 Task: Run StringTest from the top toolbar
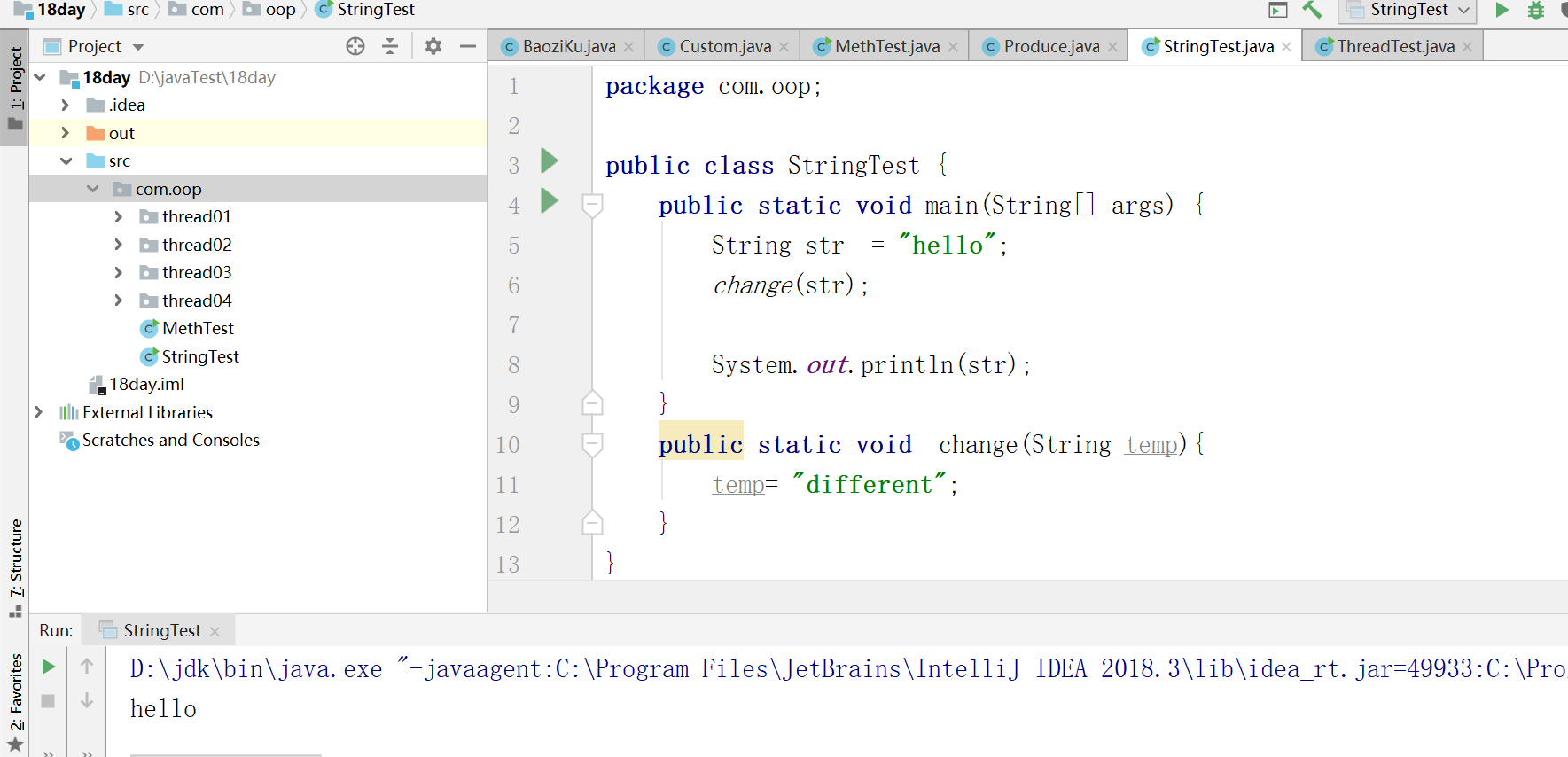click(x=1502, y=10)
